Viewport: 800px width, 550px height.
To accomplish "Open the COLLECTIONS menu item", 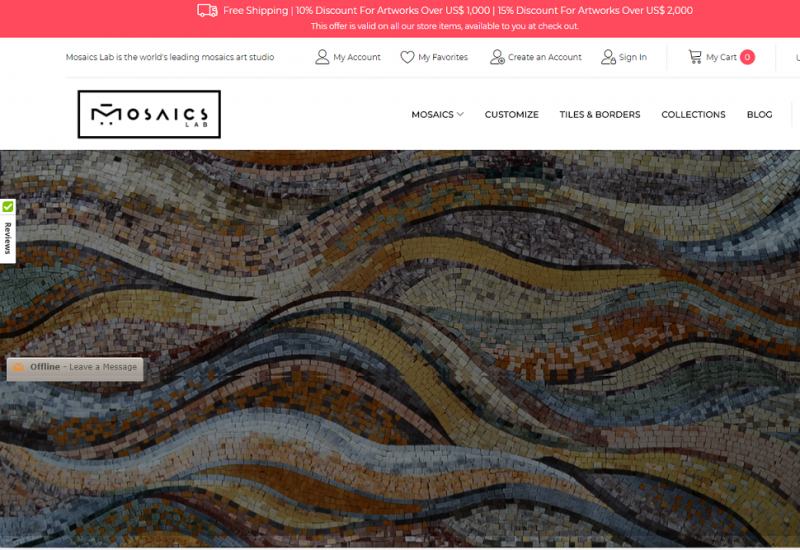I will tap(693, 115).
